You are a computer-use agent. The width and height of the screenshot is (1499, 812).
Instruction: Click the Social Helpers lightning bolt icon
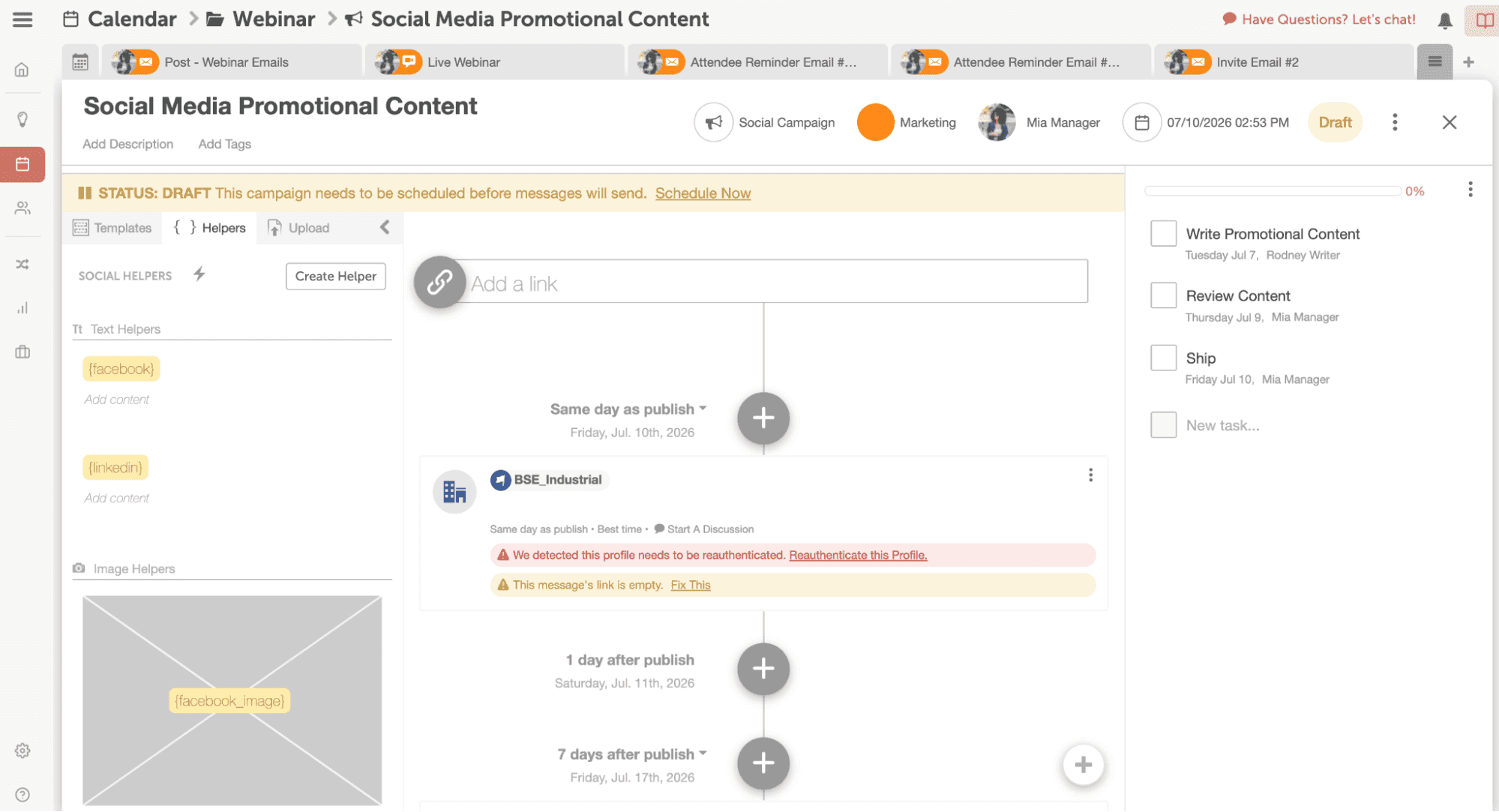pos(197,275)
